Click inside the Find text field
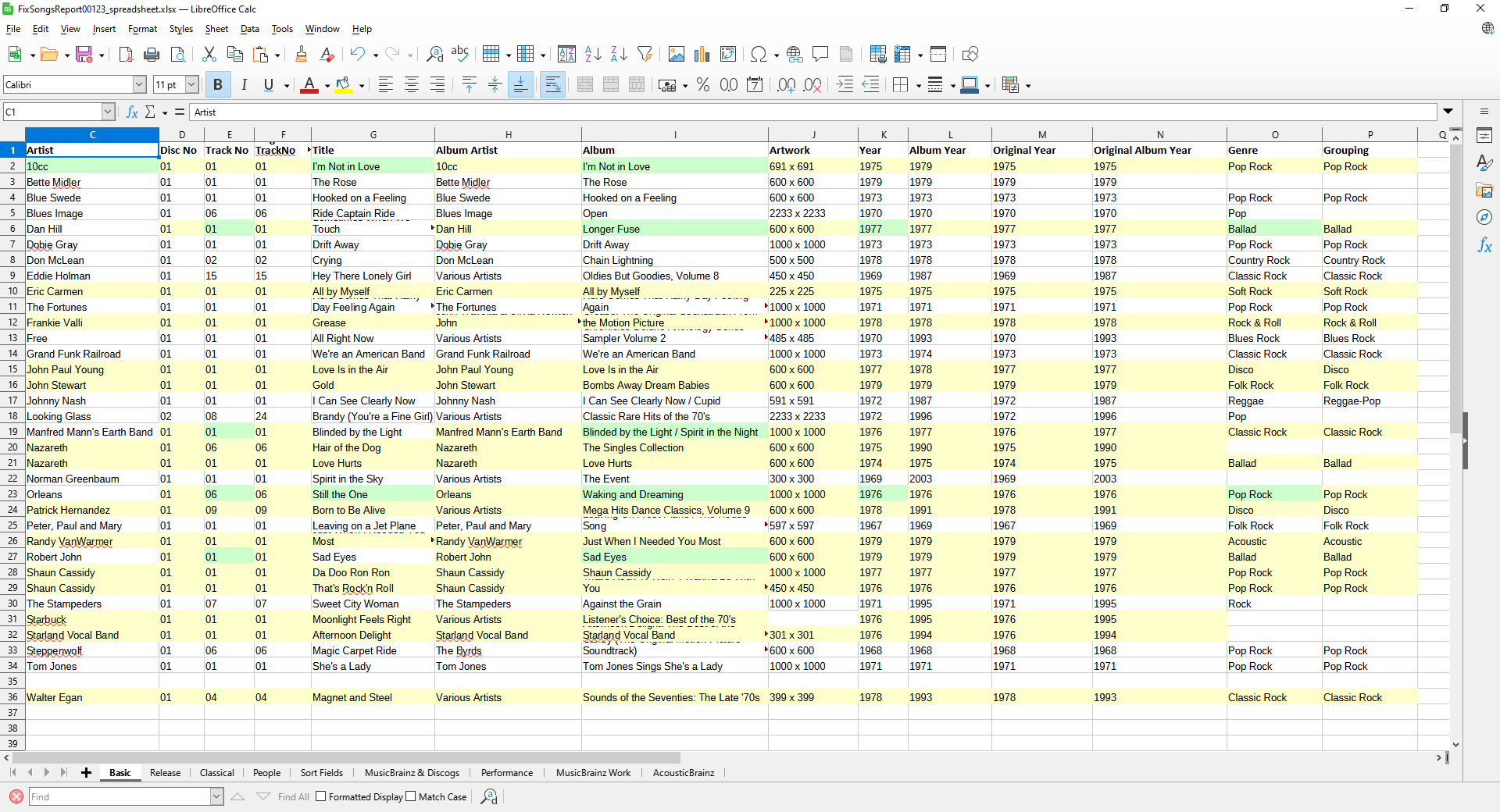The image size is (1500, 812). point(120,796)
